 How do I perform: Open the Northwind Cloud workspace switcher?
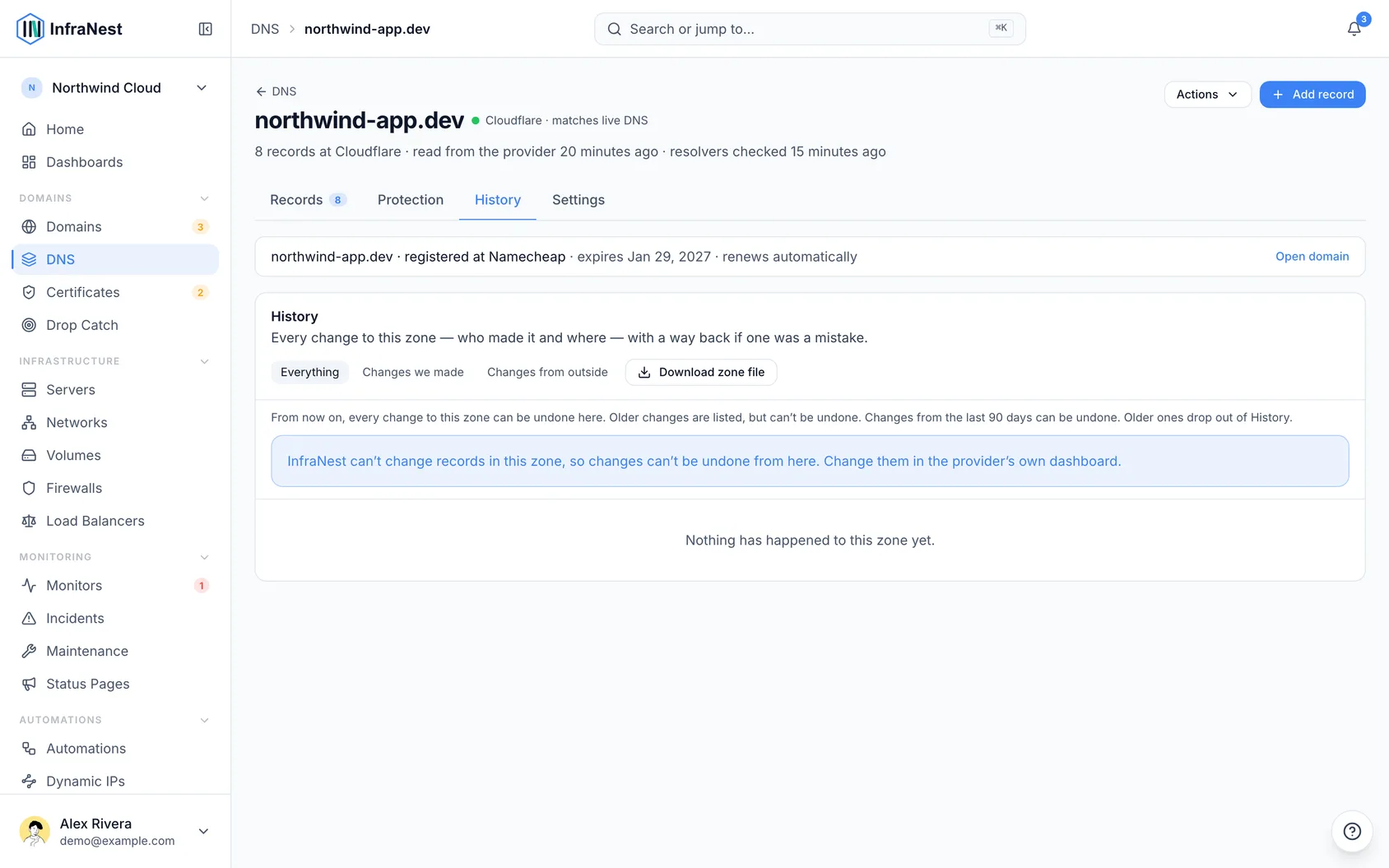point(115,88)
